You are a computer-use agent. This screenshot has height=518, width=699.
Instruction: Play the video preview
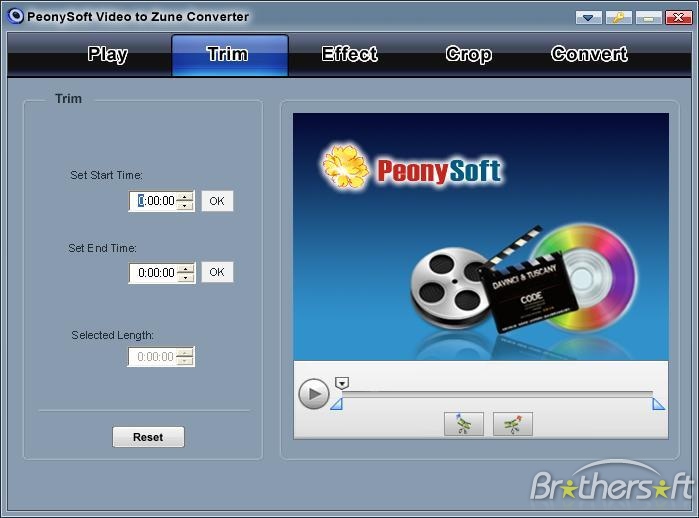point(314,394)
